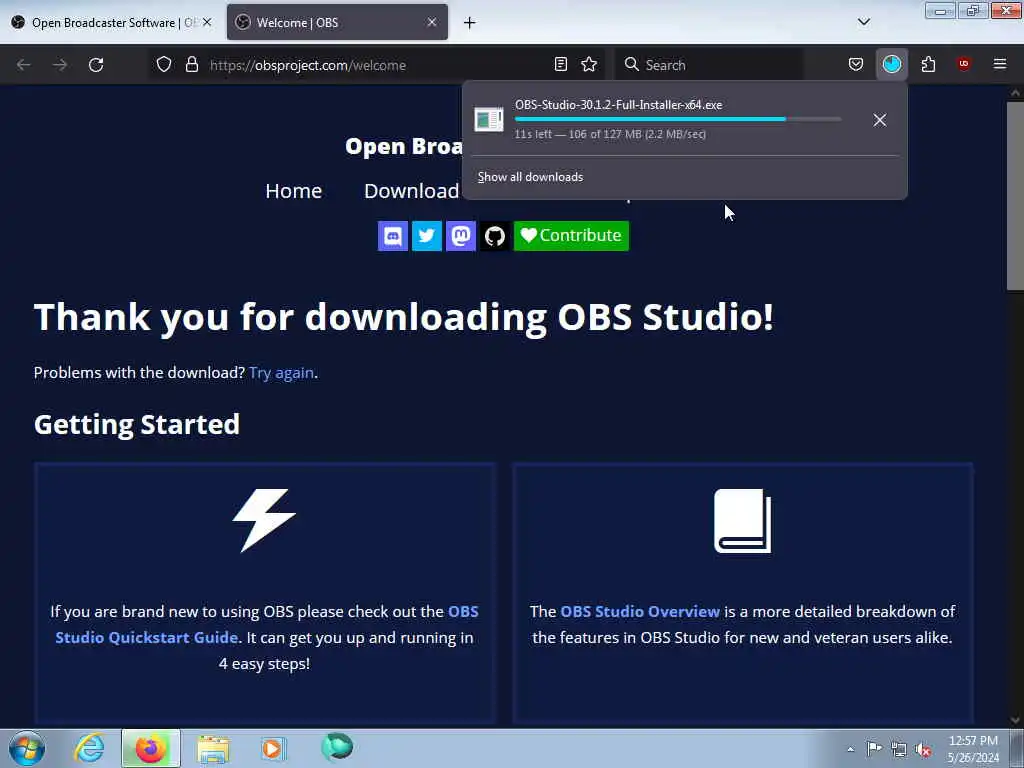Click the address bar URL field
1024x768 pixels.
tap(379, 65)
